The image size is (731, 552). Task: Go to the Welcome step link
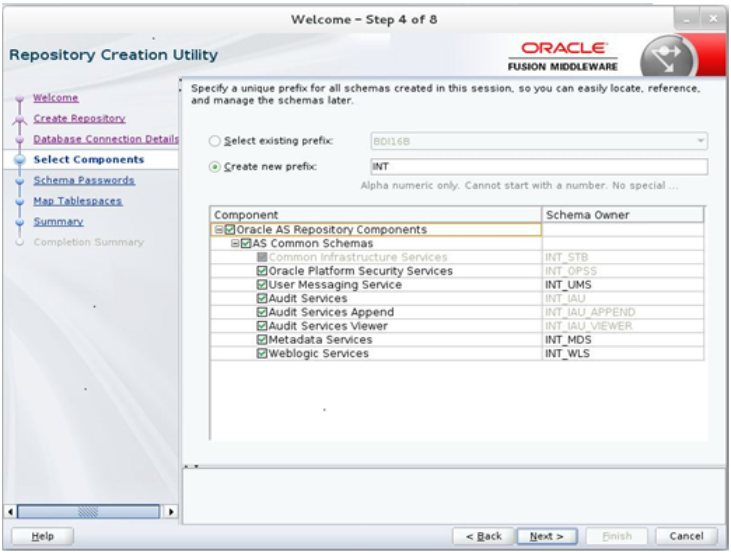coord(55,98)
